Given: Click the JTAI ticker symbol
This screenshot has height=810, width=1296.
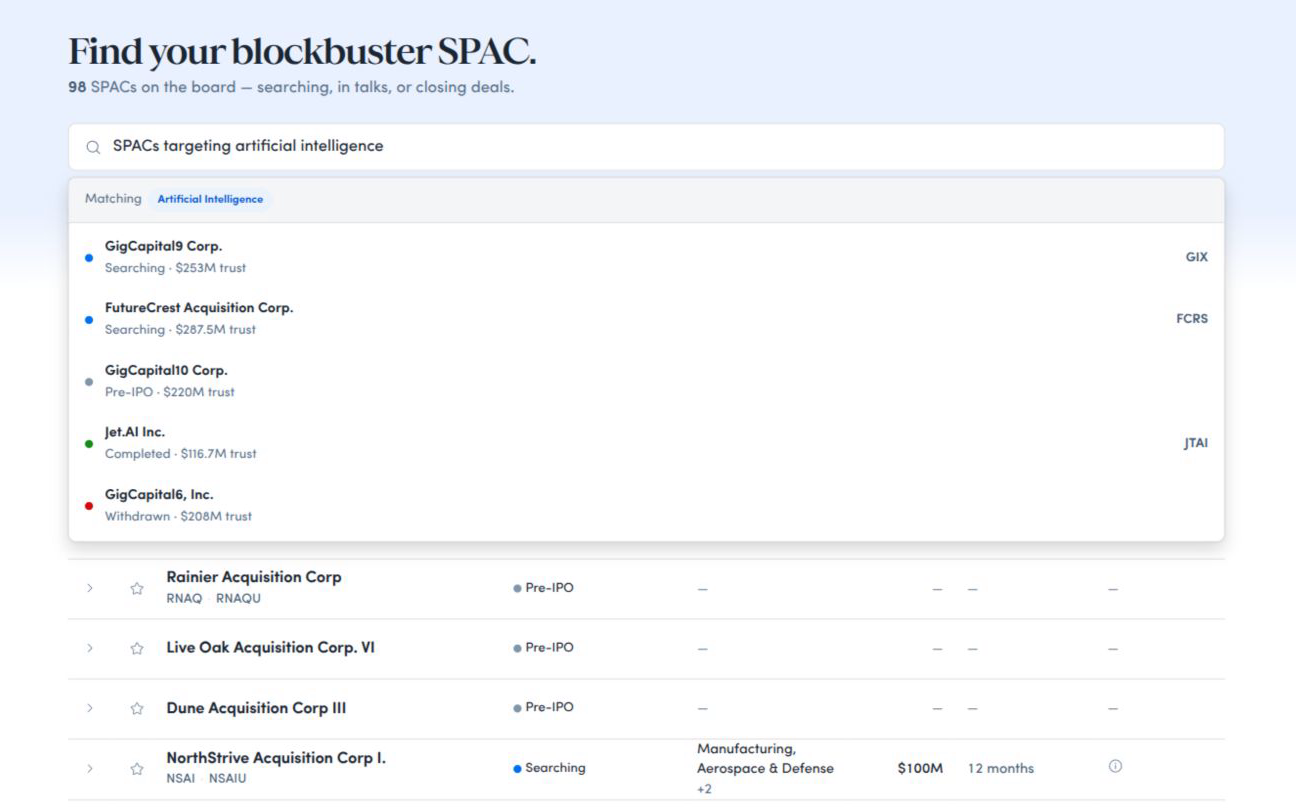Looking at the screenshot, I should click(x=1196, y=443).
